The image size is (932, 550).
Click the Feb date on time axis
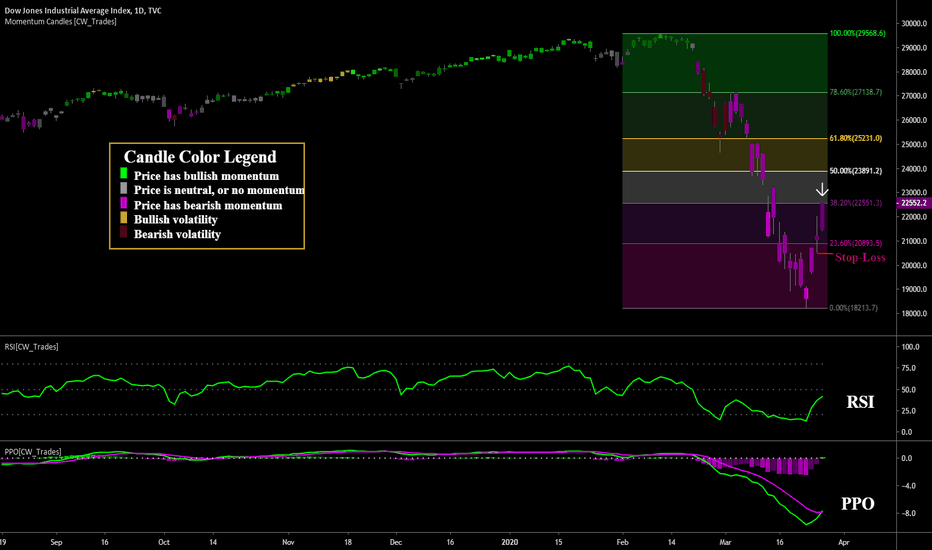tap(622, 542)
